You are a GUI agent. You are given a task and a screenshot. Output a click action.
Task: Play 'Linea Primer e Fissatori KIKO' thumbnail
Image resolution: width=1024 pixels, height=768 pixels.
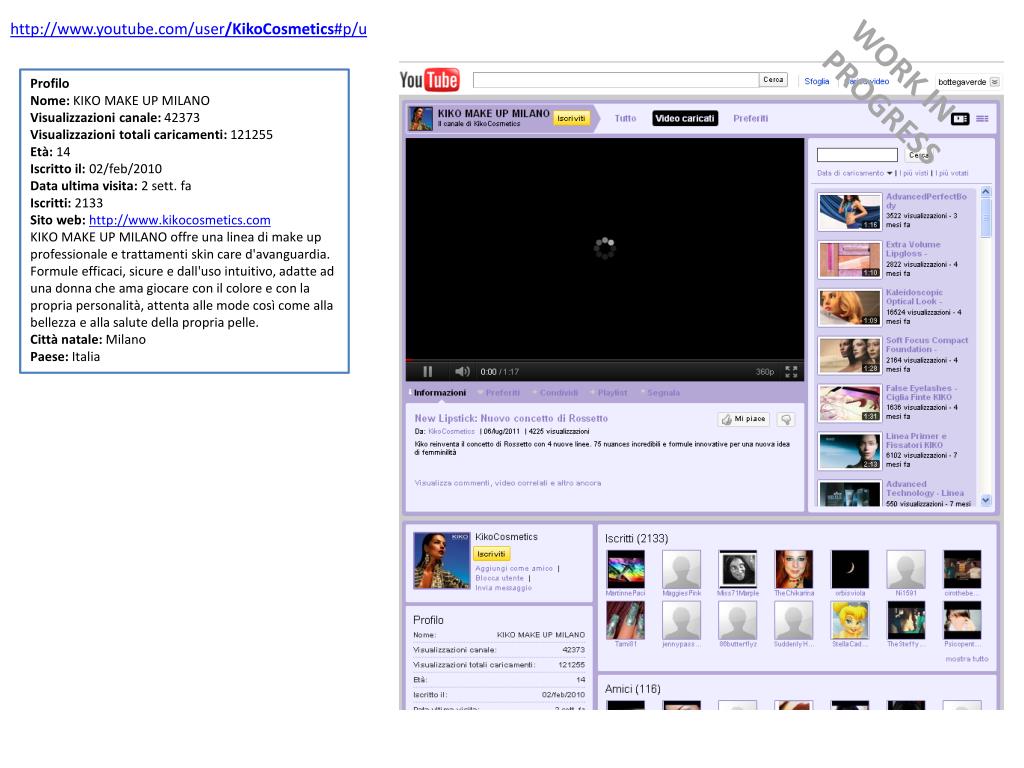(x=850, y=451)
